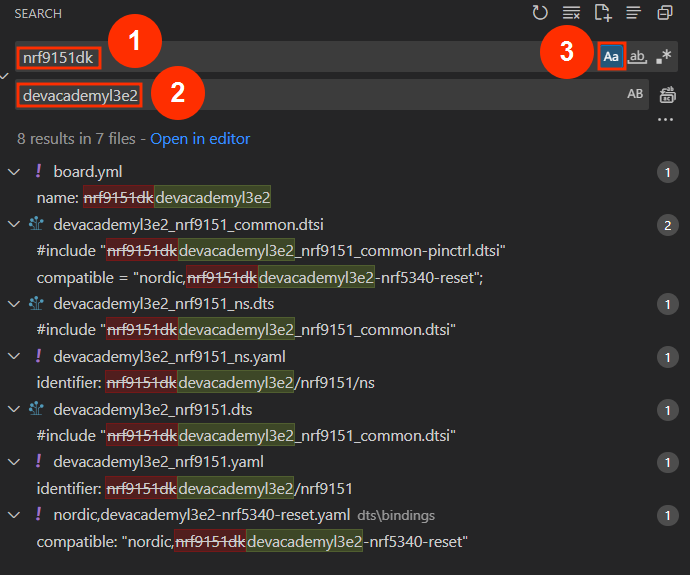Click YAML icon beside nrf5340-reset.yaml
The height and width of the screenshot is (575, 690).
click(38, 514)
